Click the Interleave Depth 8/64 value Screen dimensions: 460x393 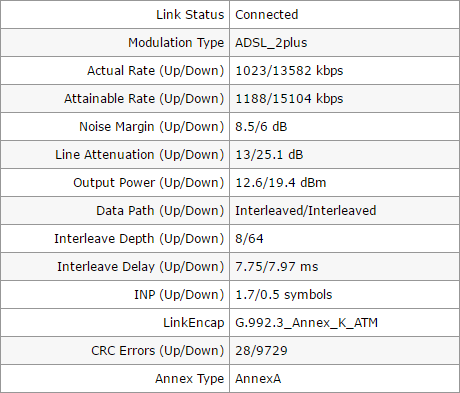point(249,239)
